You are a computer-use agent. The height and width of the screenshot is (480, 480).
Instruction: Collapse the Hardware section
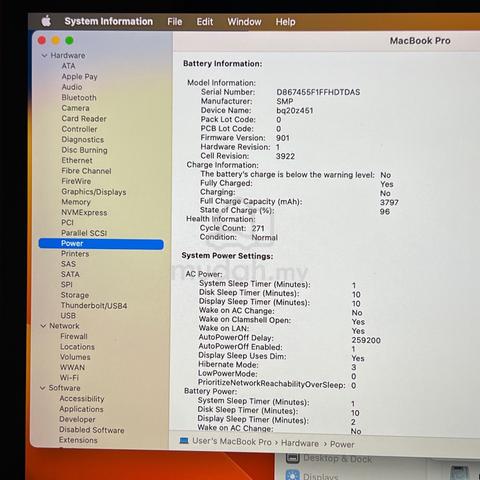click(44, 55)
